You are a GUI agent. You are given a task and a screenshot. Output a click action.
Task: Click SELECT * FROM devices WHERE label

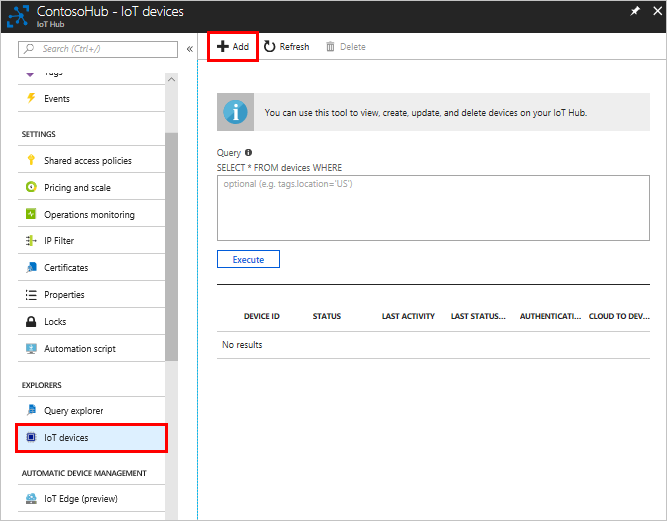tap(279, 168)
